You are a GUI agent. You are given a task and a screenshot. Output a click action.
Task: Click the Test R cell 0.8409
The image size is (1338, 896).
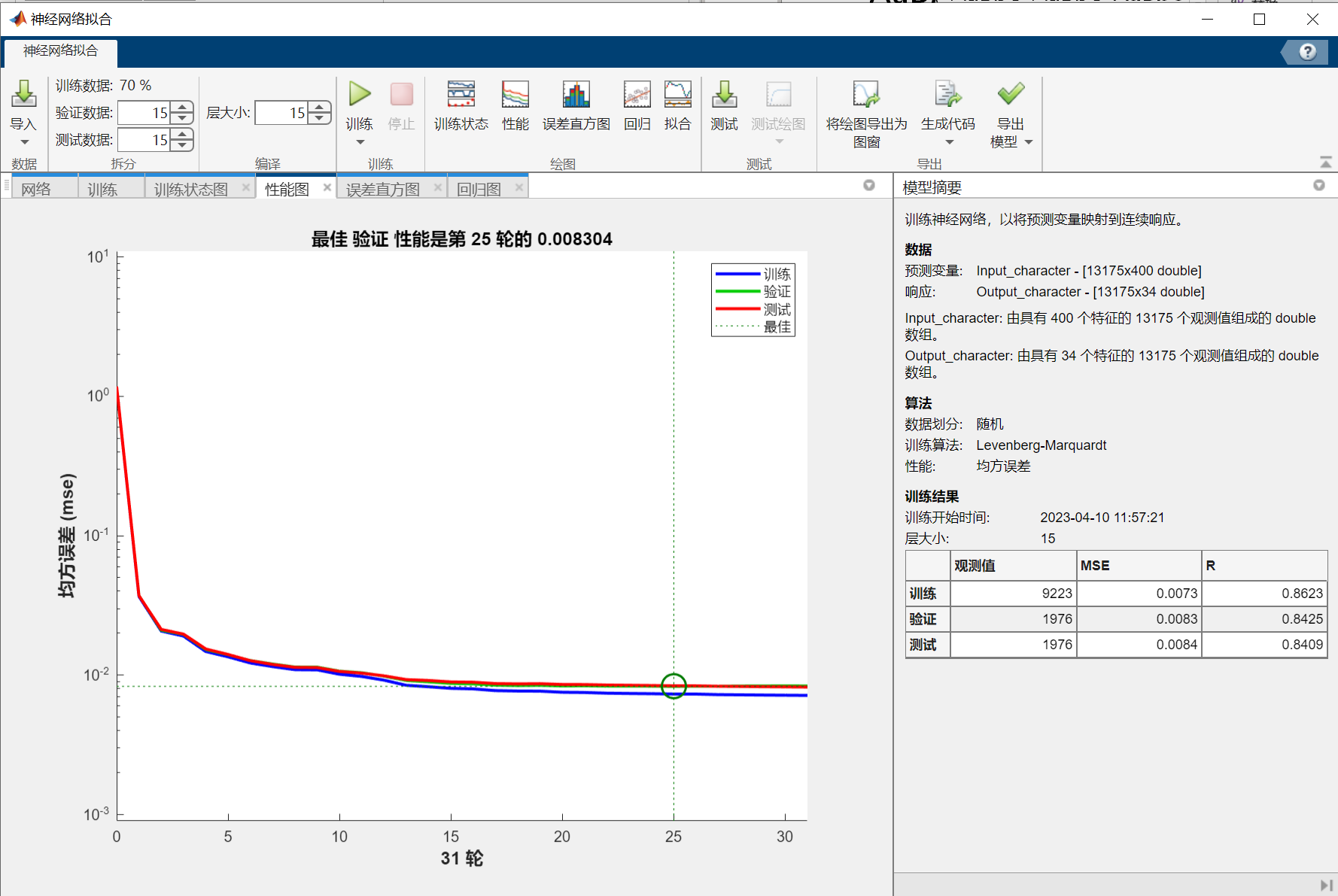pyautogui.click(x=1264, y=645)
